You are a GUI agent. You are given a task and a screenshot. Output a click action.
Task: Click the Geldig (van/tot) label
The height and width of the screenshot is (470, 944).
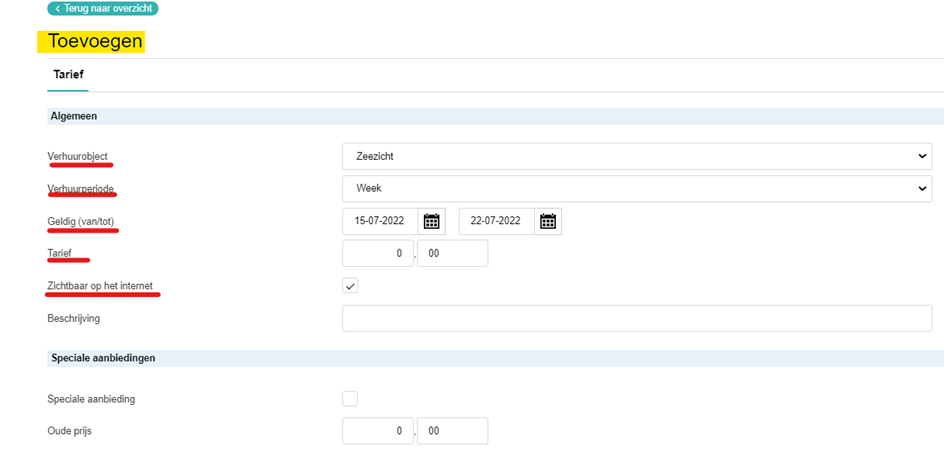[81, 221]
